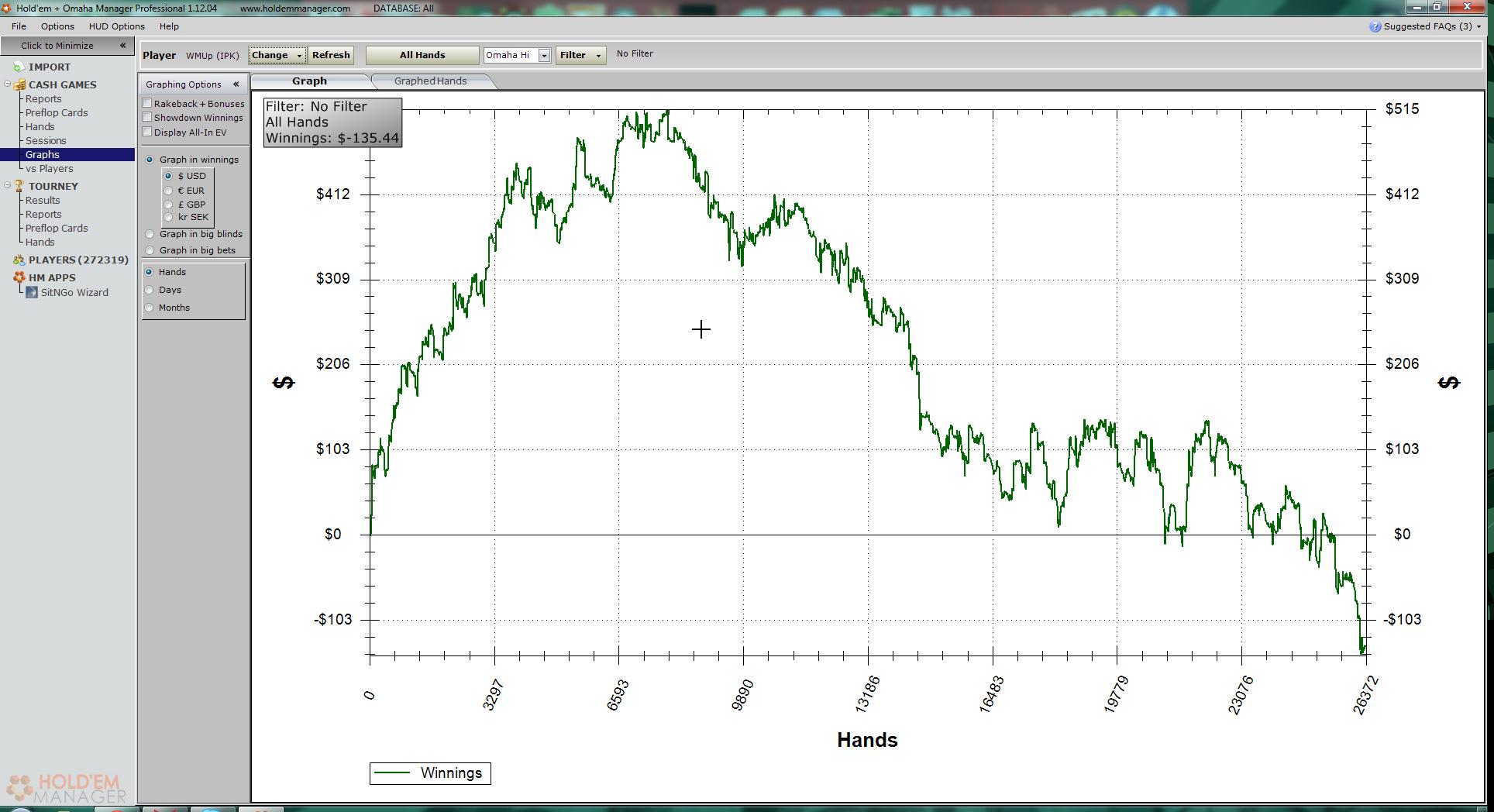Click the "Hands" x-axis title
The image size is (1494, 812).
pyautogui.click(x=867, y=741)
